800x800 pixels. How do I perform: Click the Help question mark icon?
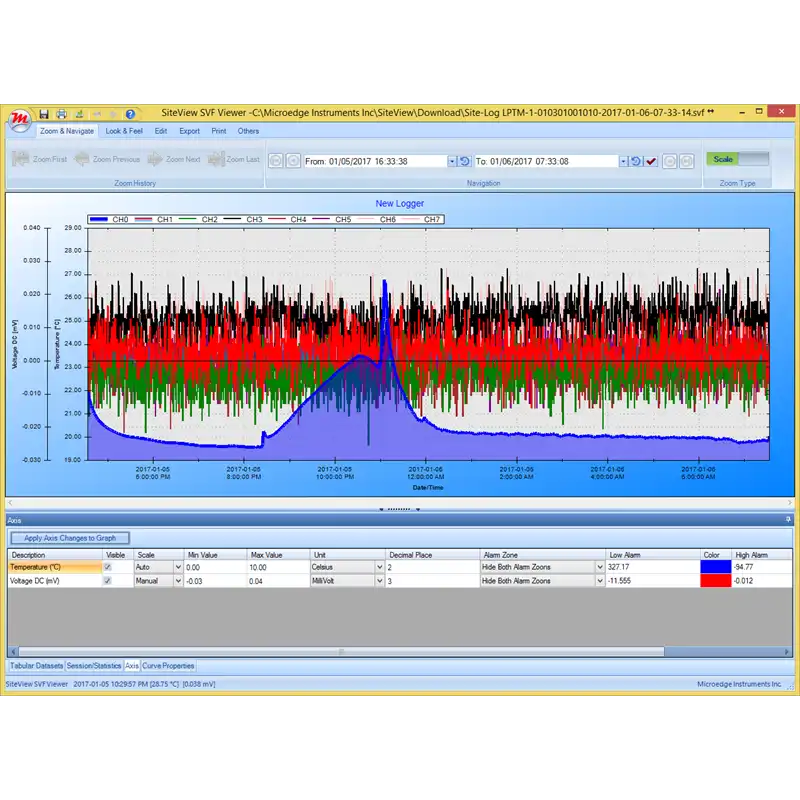click(x=128, y=111)
